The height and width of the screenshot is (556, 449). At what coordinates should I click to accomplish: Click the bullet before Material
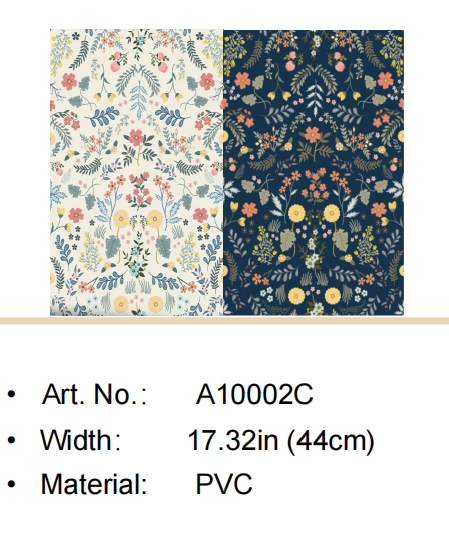coord(12,484)
